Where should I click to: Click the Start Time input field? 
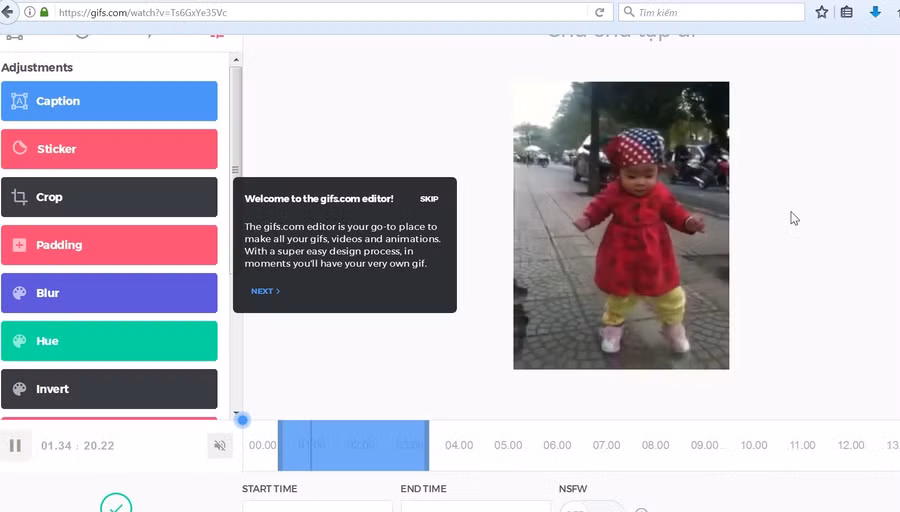[x=317, y=506]
